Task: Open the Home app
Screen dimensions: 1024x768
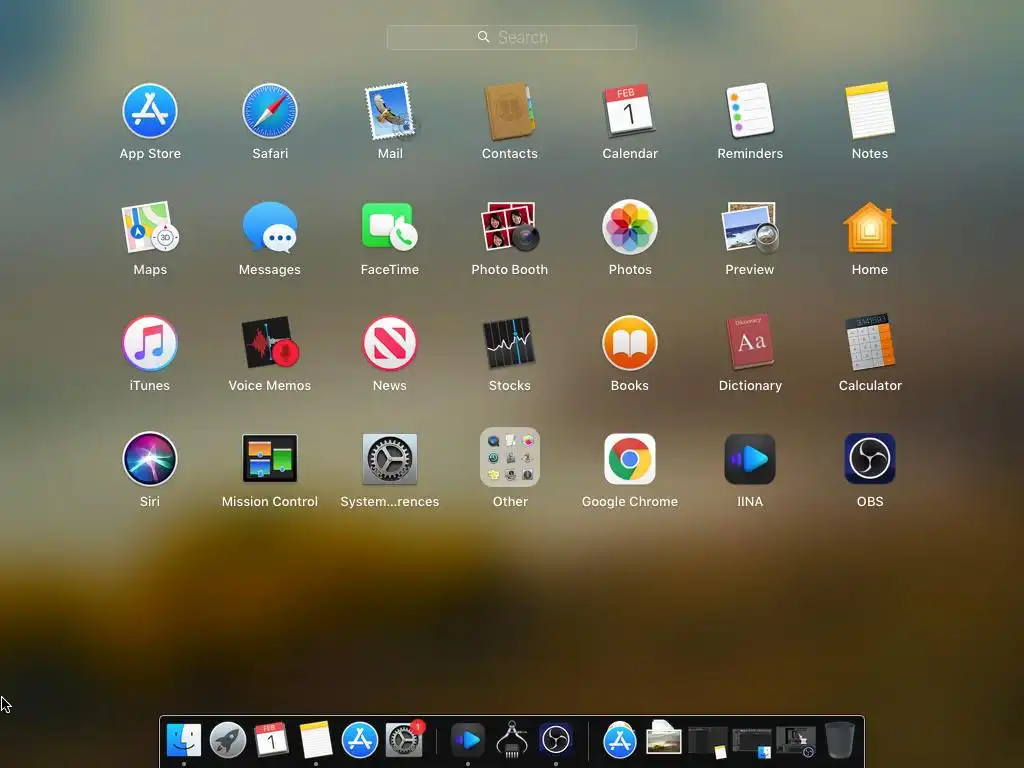Action: coord(870,227)
